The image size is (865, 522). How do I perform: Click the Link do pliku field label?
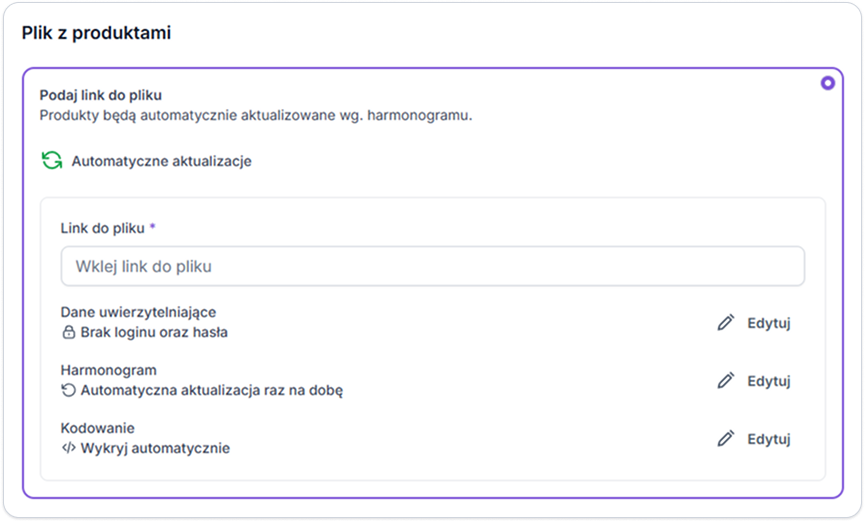coord(103,228)
